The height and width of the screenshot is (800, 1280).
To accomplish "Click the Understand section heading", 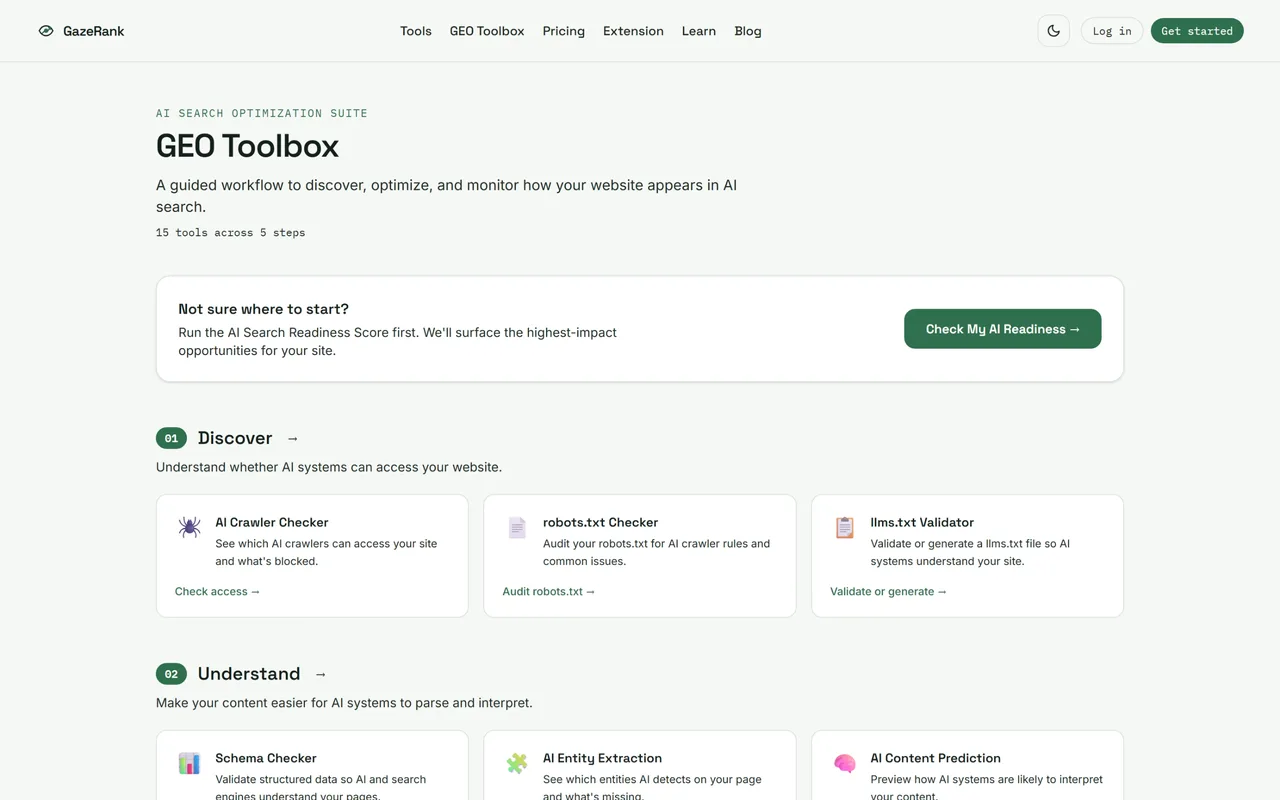I will (249, 674).
